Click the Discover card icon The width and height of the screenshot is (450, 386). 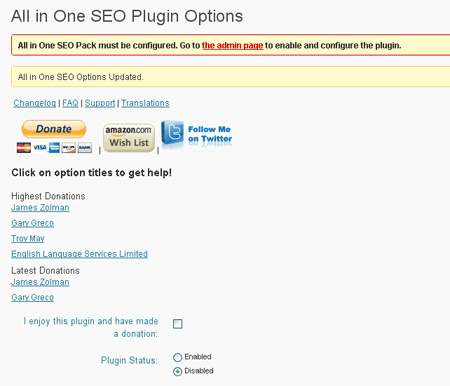click(69, 147)
